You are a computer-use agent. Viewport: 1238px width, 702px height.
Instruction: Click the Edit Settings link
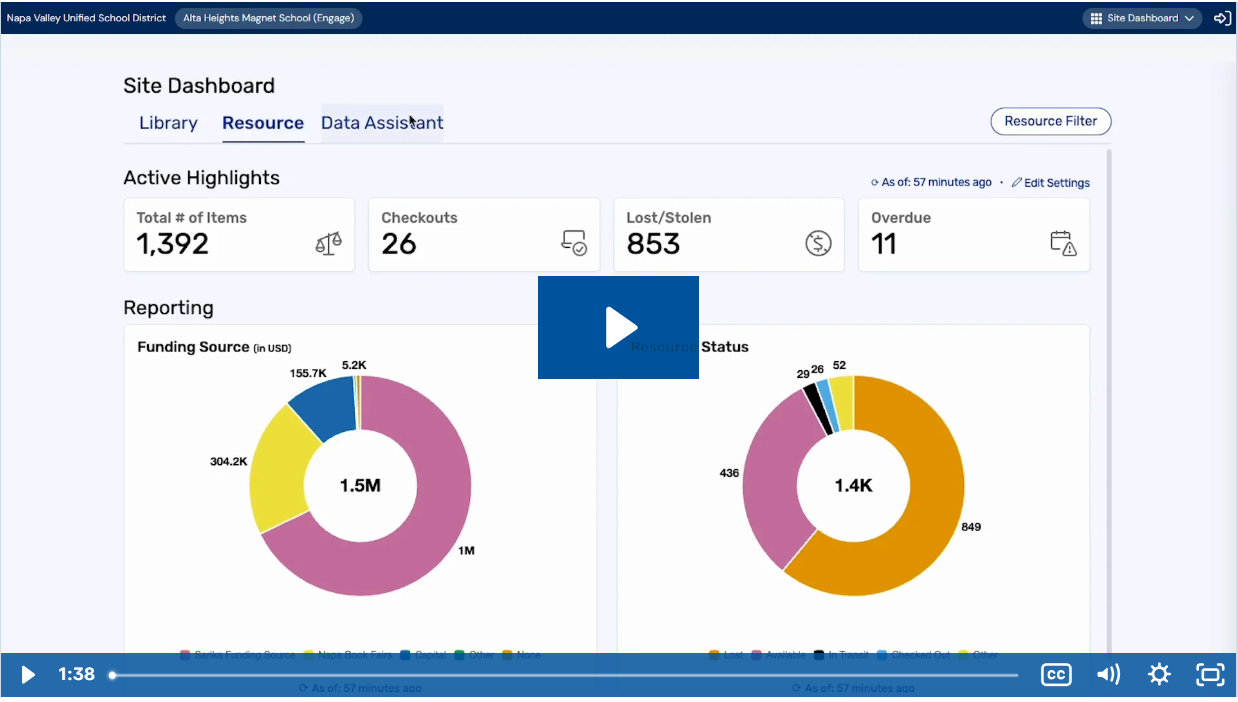pyautogui.click(x=1051, y=183)
